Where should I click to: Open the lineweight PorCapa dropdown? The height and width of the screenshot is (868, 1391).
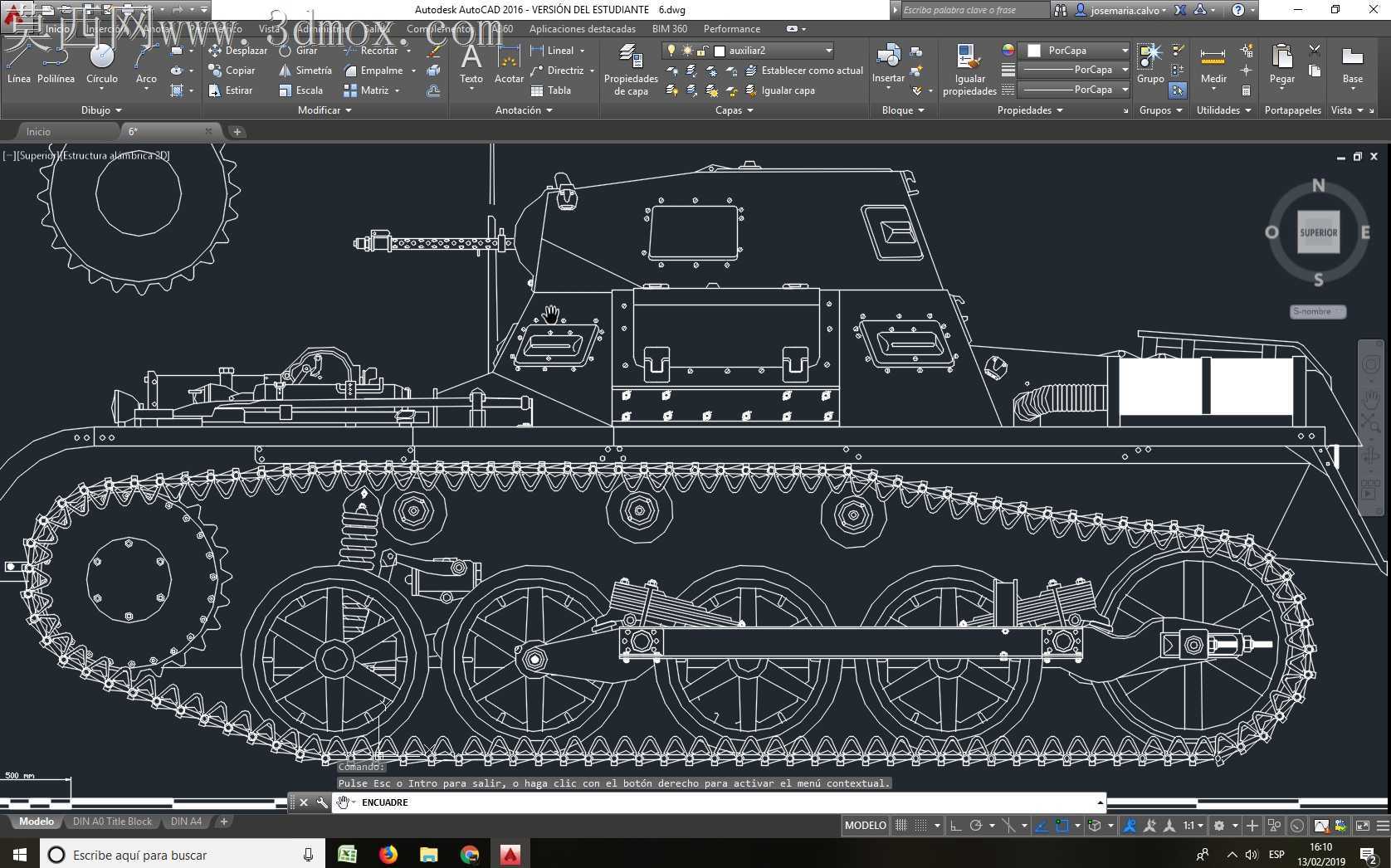coord(1124,70)
